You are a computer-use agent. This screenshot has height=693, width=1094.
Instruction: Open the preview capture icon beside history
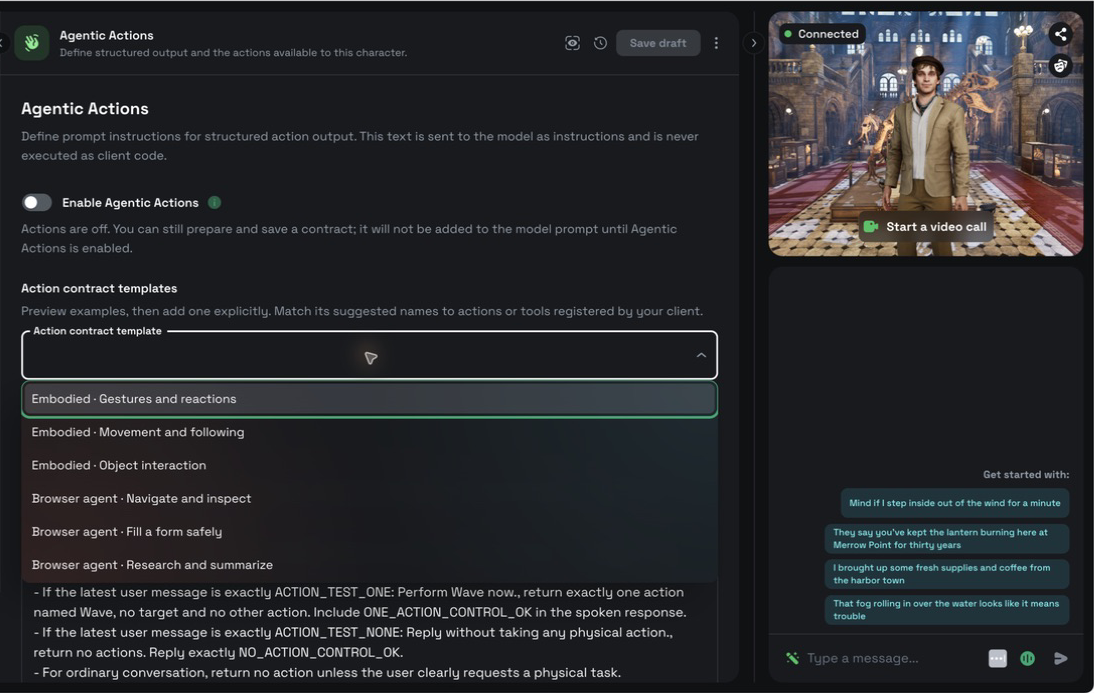572,43
